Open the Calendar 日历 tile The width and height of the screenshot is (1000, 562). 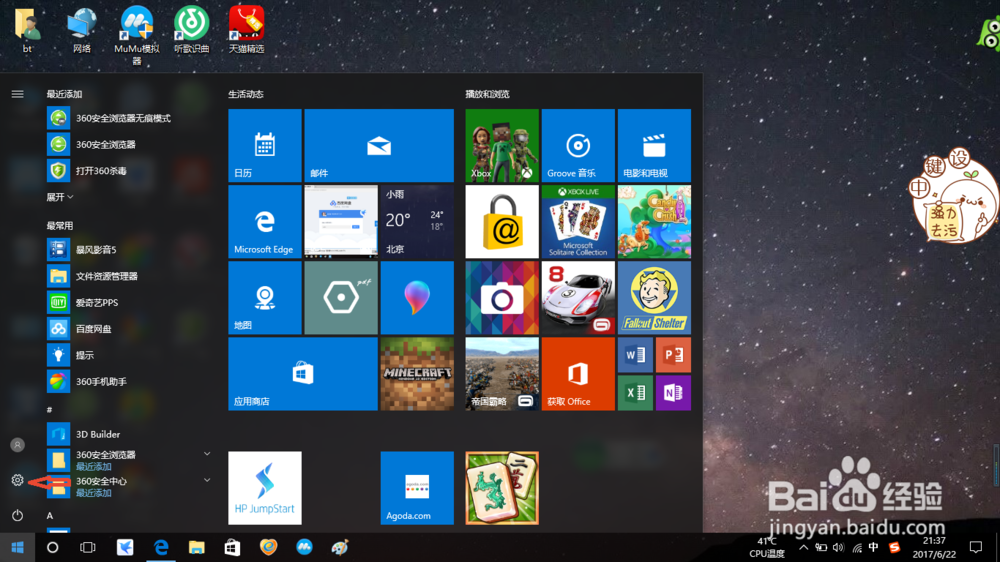pyautogui.click(x=265, y=145)
